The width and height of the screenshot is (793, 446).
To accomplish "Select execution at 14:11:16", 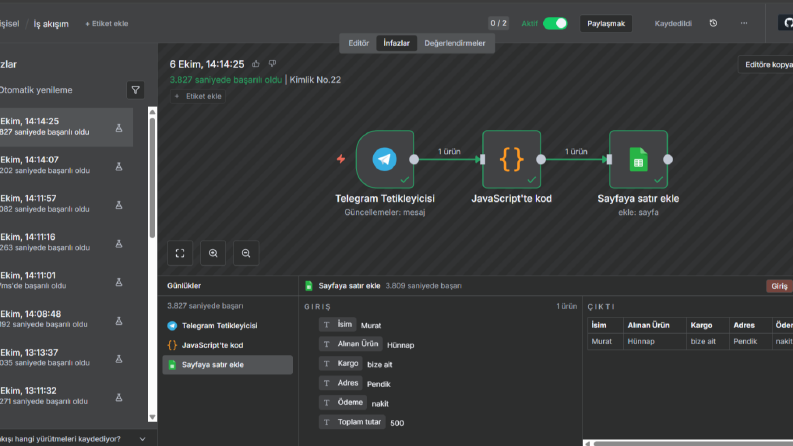I will [66, 242].
